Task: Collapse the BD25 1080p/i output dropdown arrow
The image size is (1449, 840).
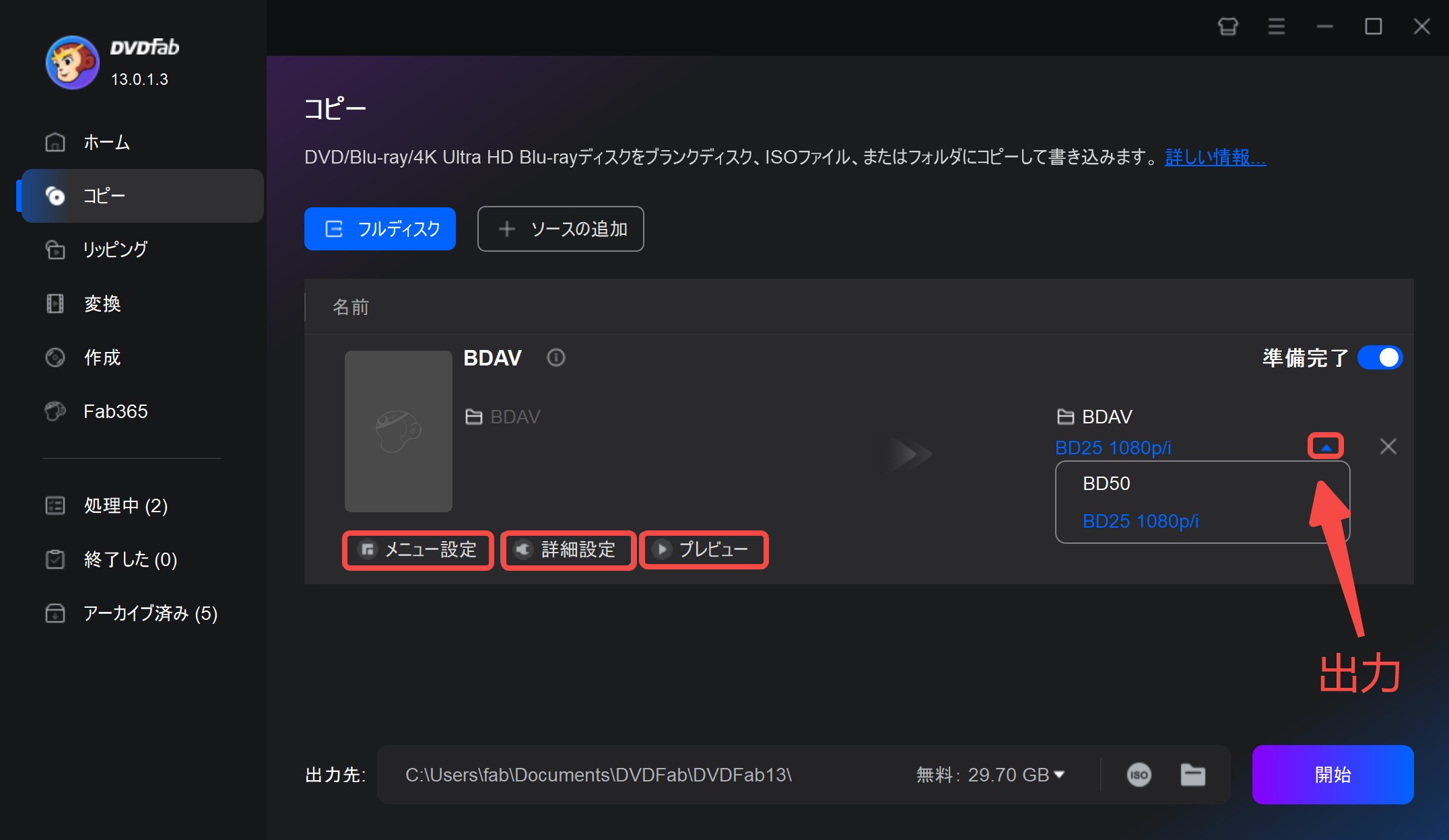Action: pyautogui.click(x=1325, y=447)
